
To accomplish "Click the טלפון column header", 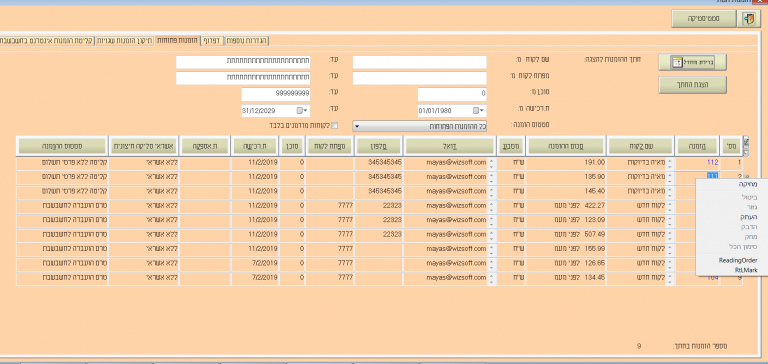I will (x=379, y=146).
